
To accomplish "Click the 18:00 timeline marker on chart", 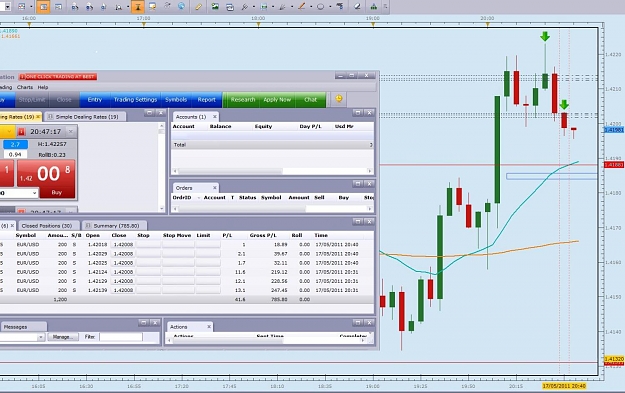I will click(258, 25).
